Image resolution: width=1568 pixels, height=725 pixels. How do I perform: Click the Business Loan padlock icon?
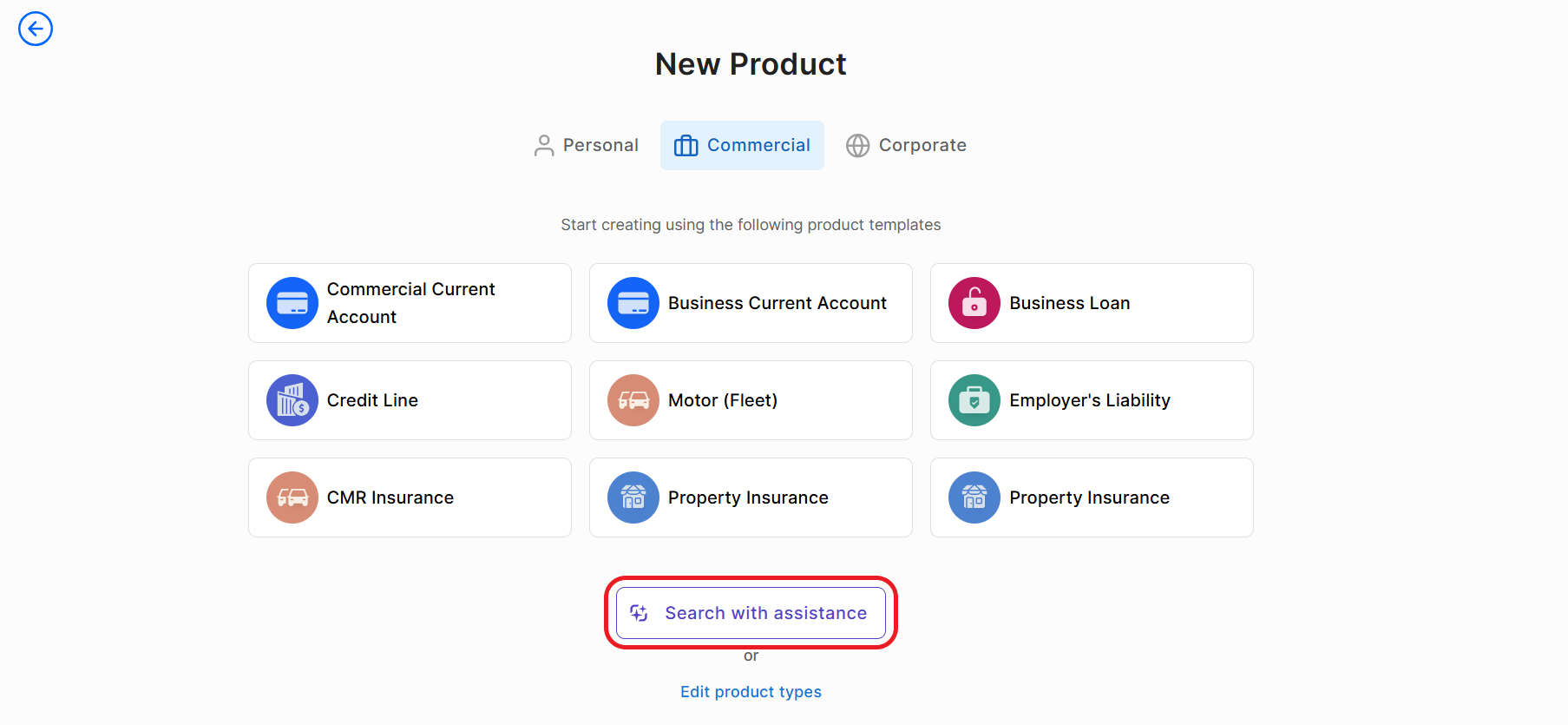pos(974,303)
